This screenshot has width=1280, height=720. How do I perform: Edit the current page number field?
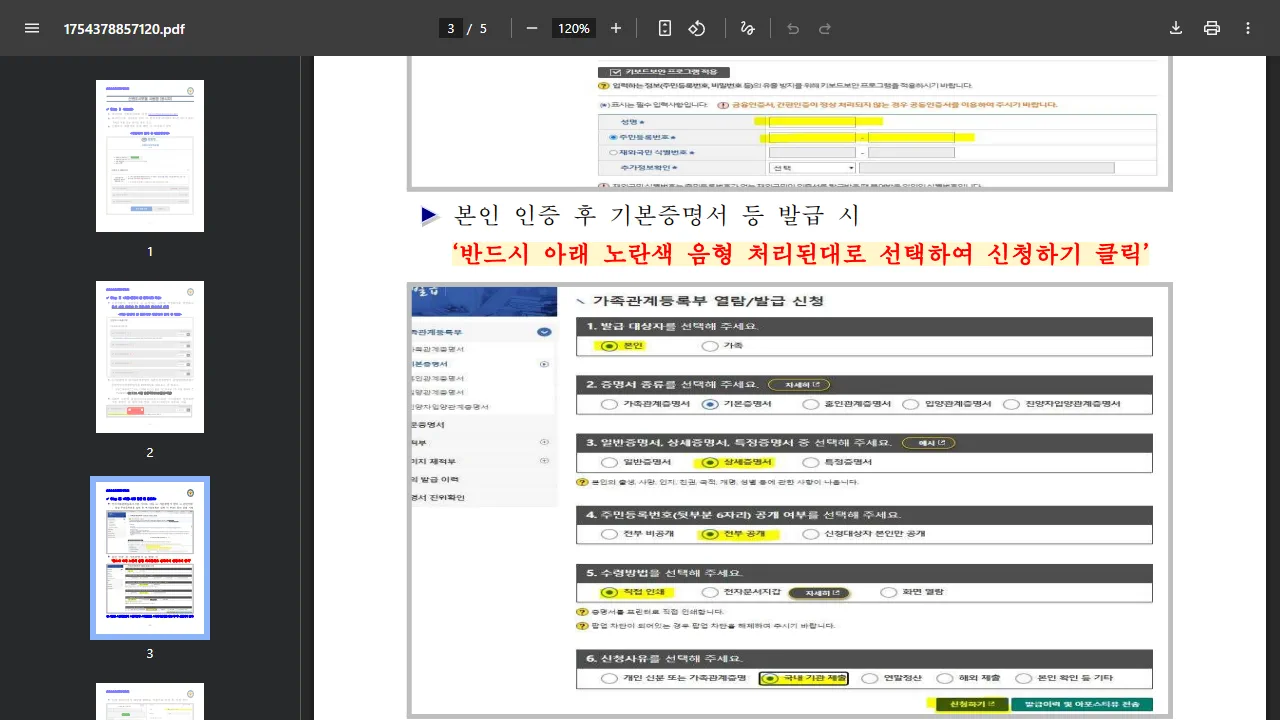click(x=451, y=28)
